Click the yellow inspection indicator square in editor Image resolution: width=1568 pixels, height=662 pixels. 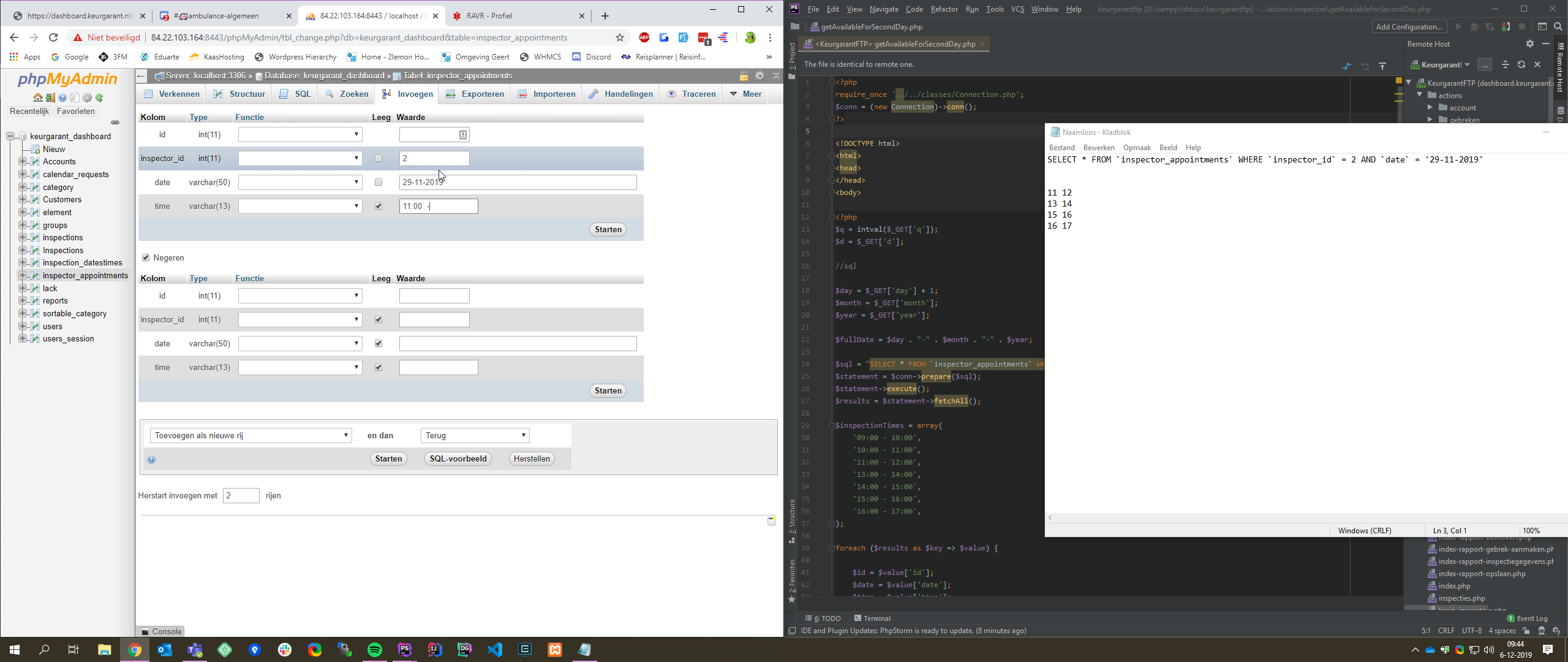(1398, 80)
